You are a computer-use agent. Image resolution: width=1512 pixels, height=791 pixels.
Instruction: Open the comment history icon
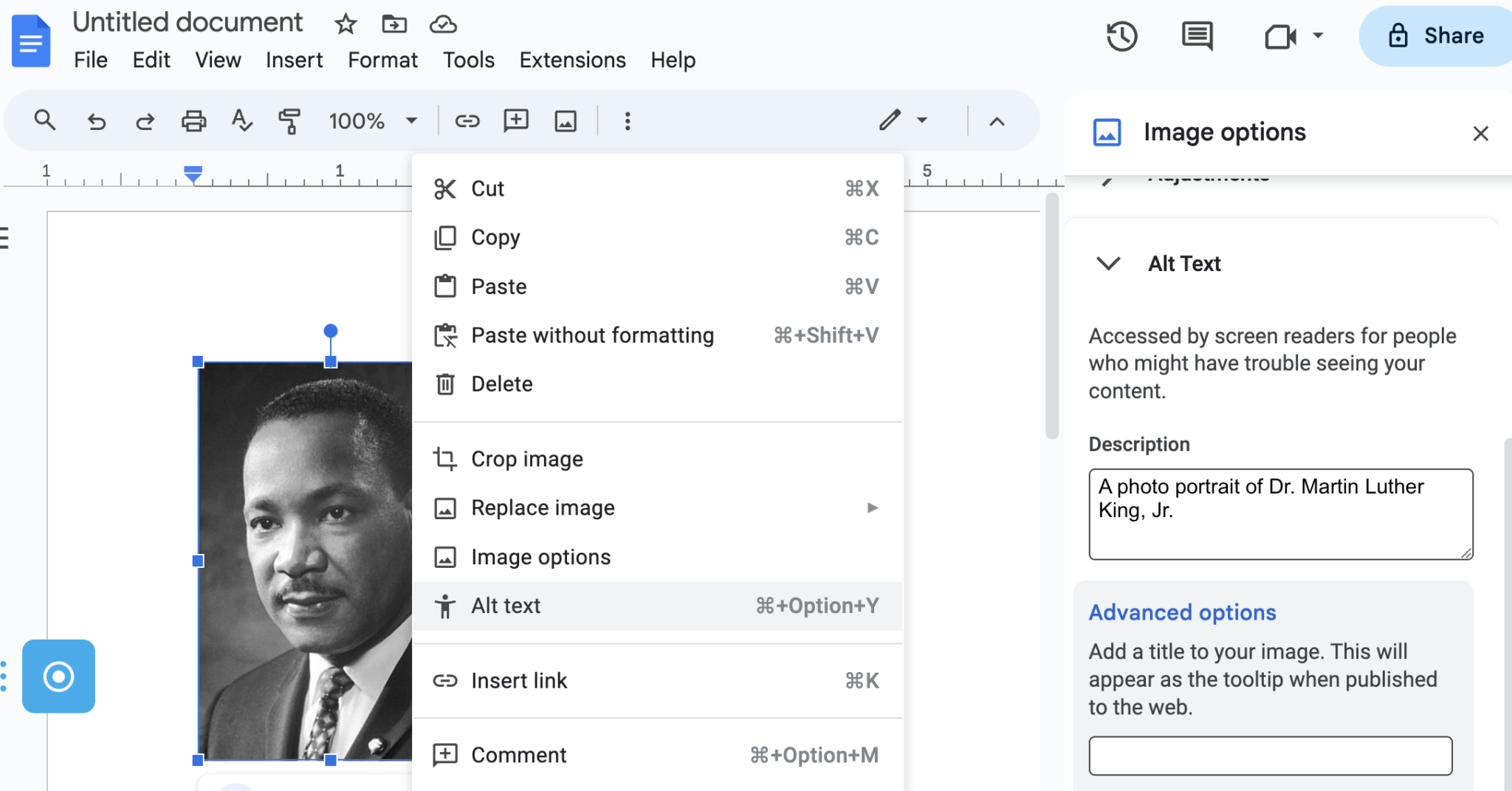(x=1197, y=36)
